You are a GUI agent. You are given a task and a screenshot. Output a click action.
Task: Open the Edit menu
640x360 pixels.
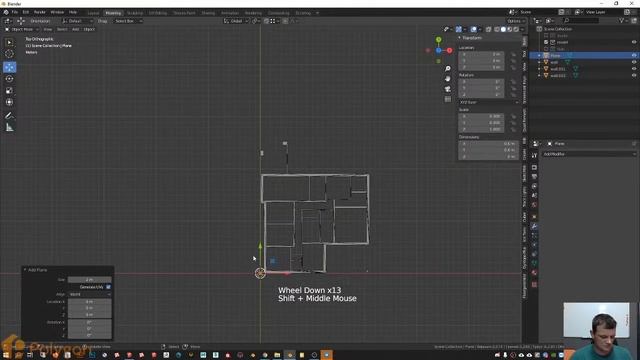[x=26, y=12]
